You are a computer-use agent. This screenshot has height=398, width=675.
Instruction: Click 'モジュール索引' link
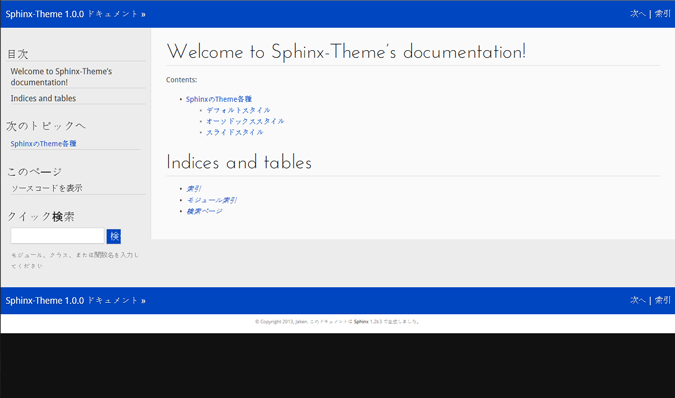211,200
